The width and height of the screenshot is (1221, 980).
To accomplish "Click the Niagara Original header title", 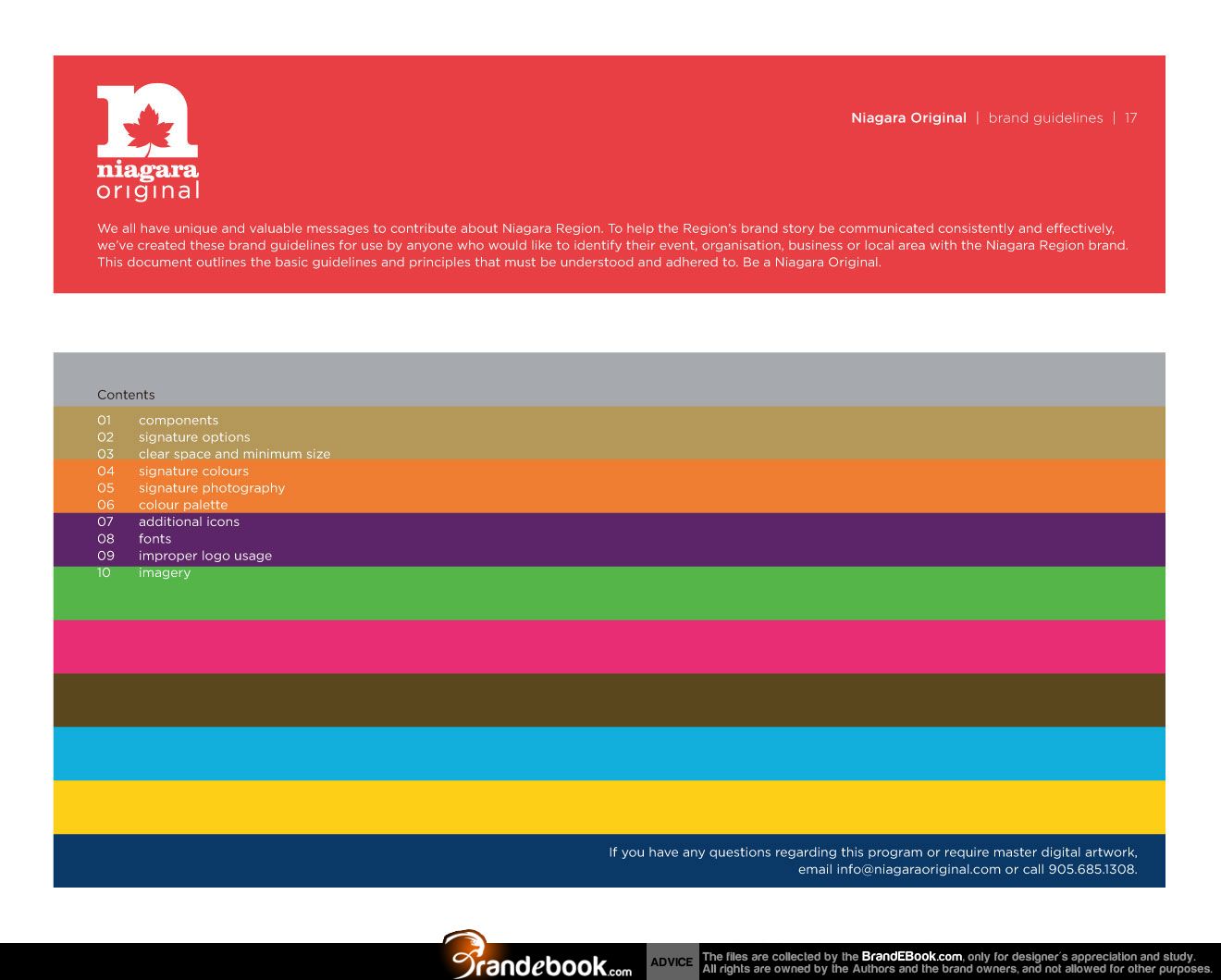I will point(908,118).
